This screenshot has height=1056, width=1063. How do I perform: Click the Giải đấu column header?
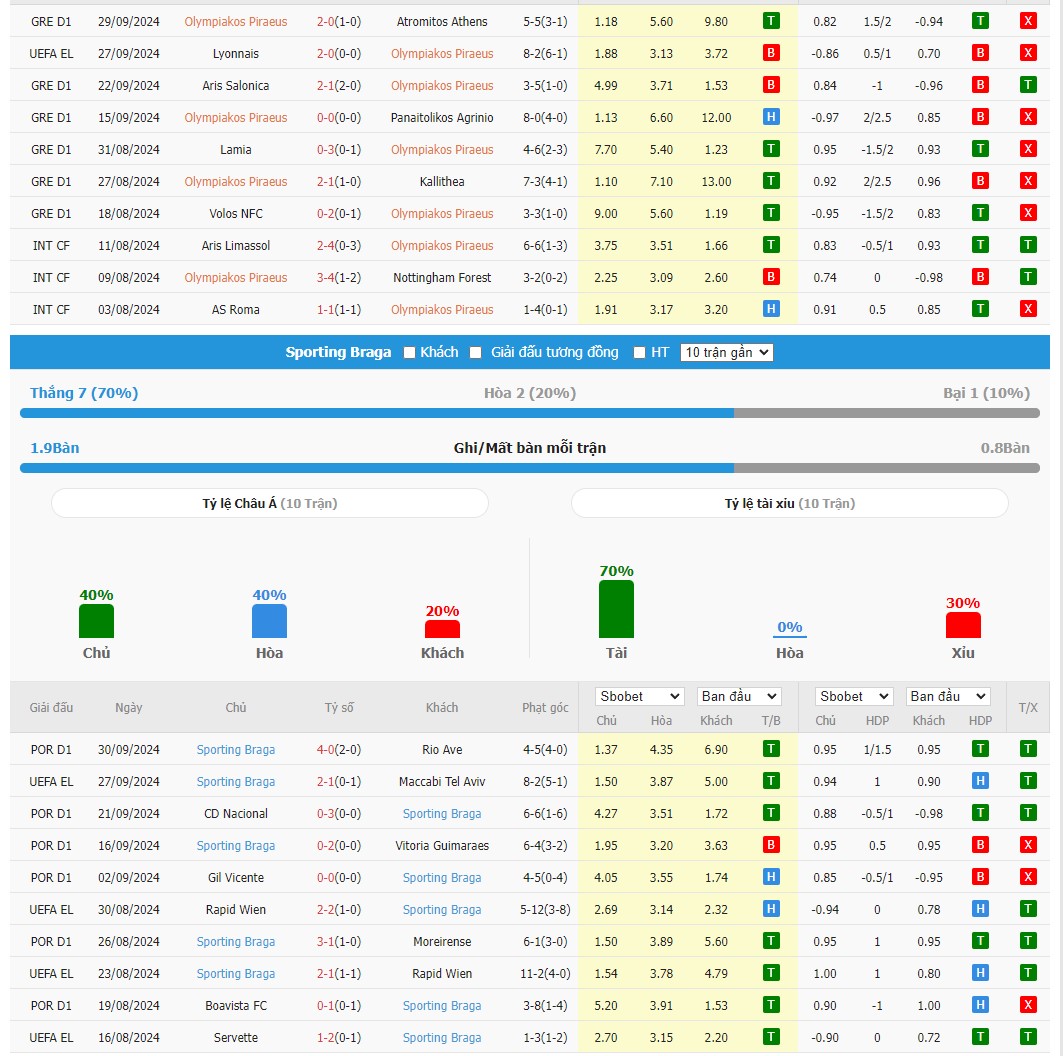51,708
